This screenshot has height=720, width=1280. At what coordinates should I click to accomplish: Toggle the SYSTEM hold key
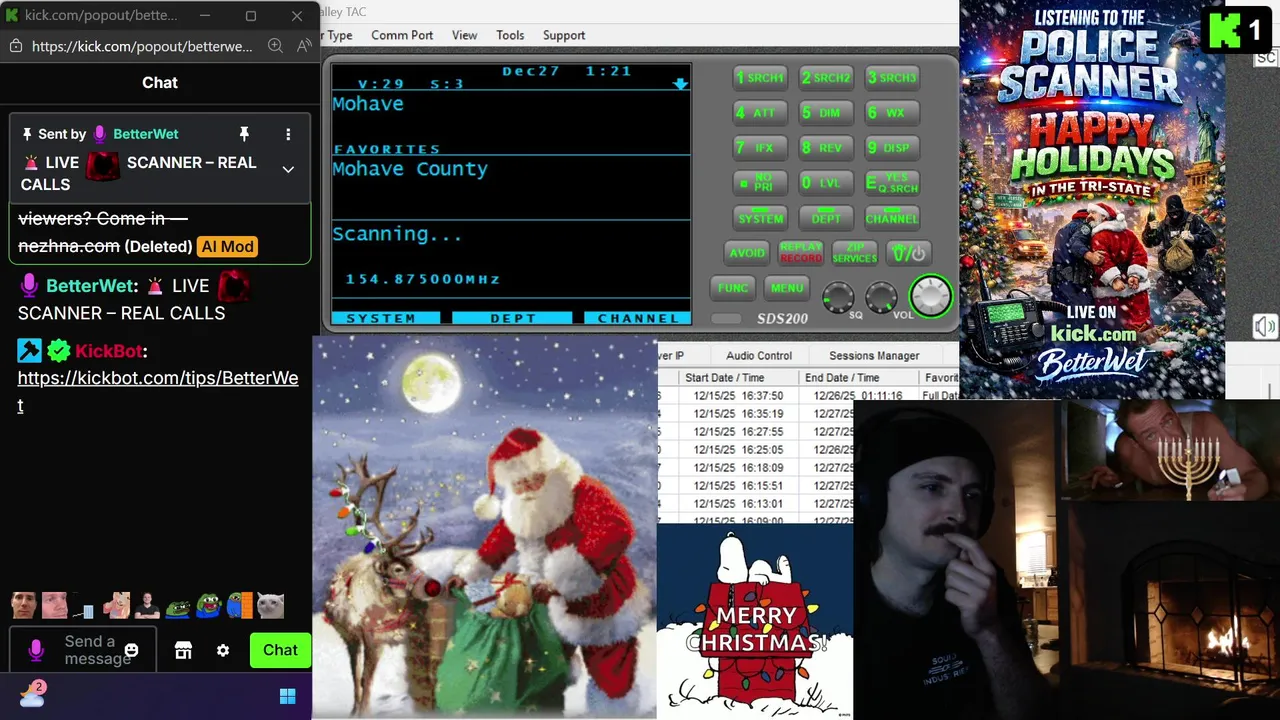pos(760,218)
